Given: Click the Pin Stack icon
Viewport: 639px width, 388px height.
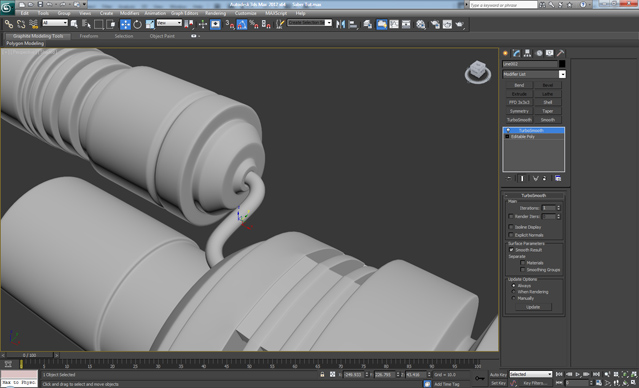Looking at the screenshot, I should coord(509,179).
